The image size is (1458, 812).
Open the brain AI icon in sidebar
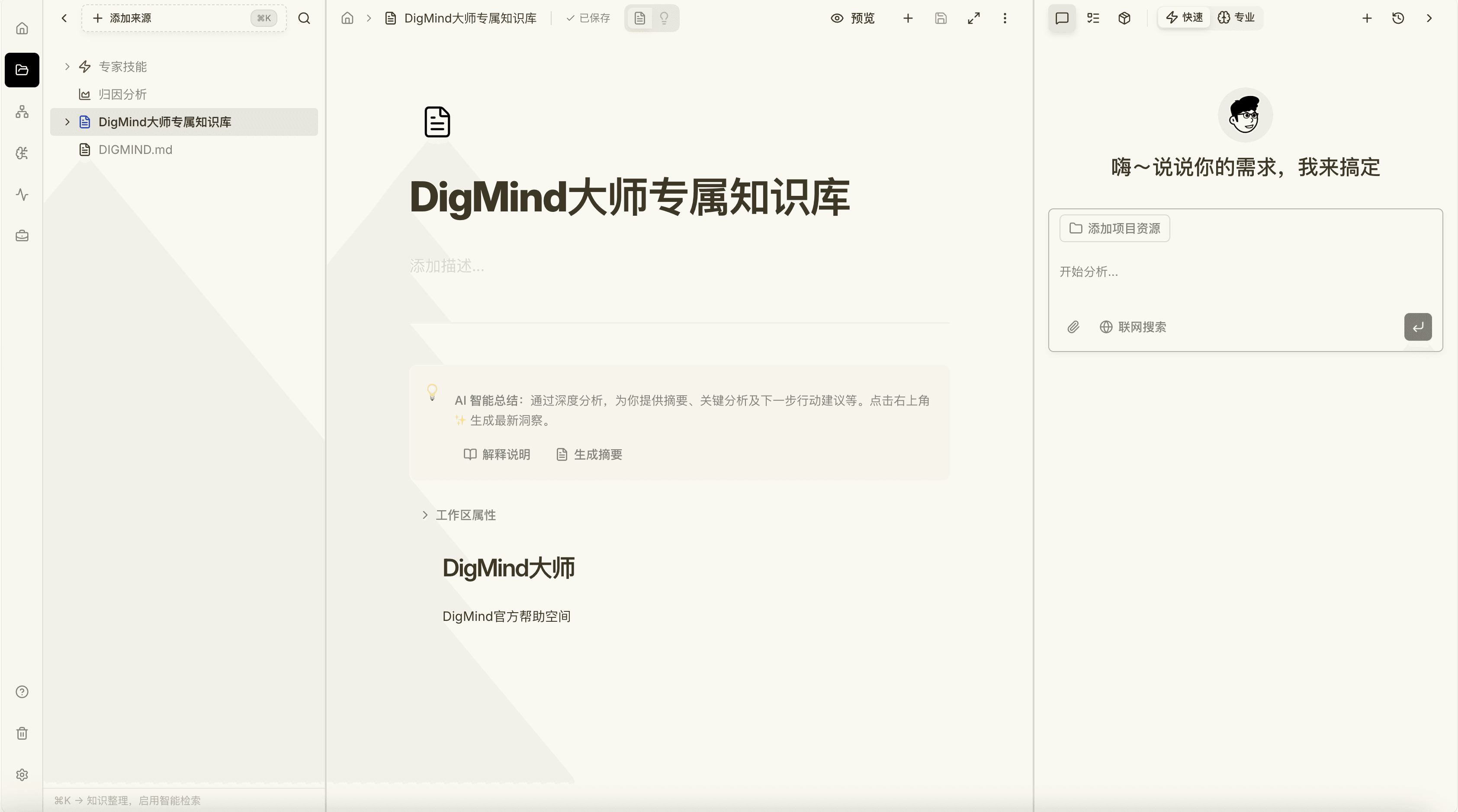(x=22, y=153)
